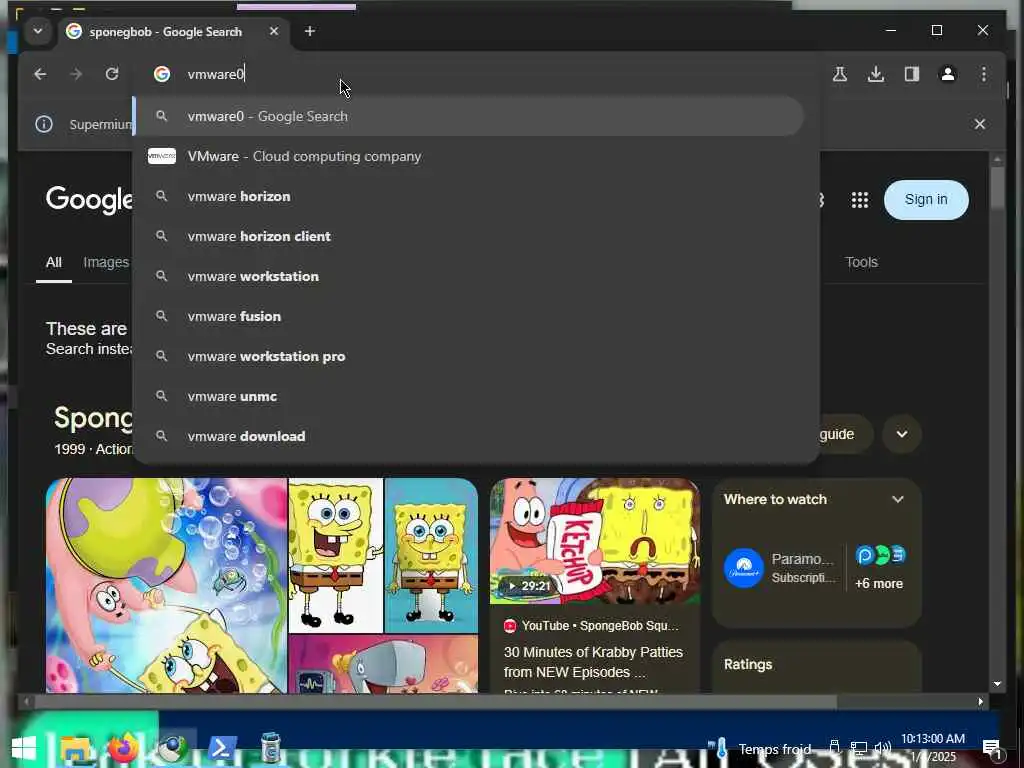
Task: Open PowerShell from the taskbar
Action: coord(221,748)
